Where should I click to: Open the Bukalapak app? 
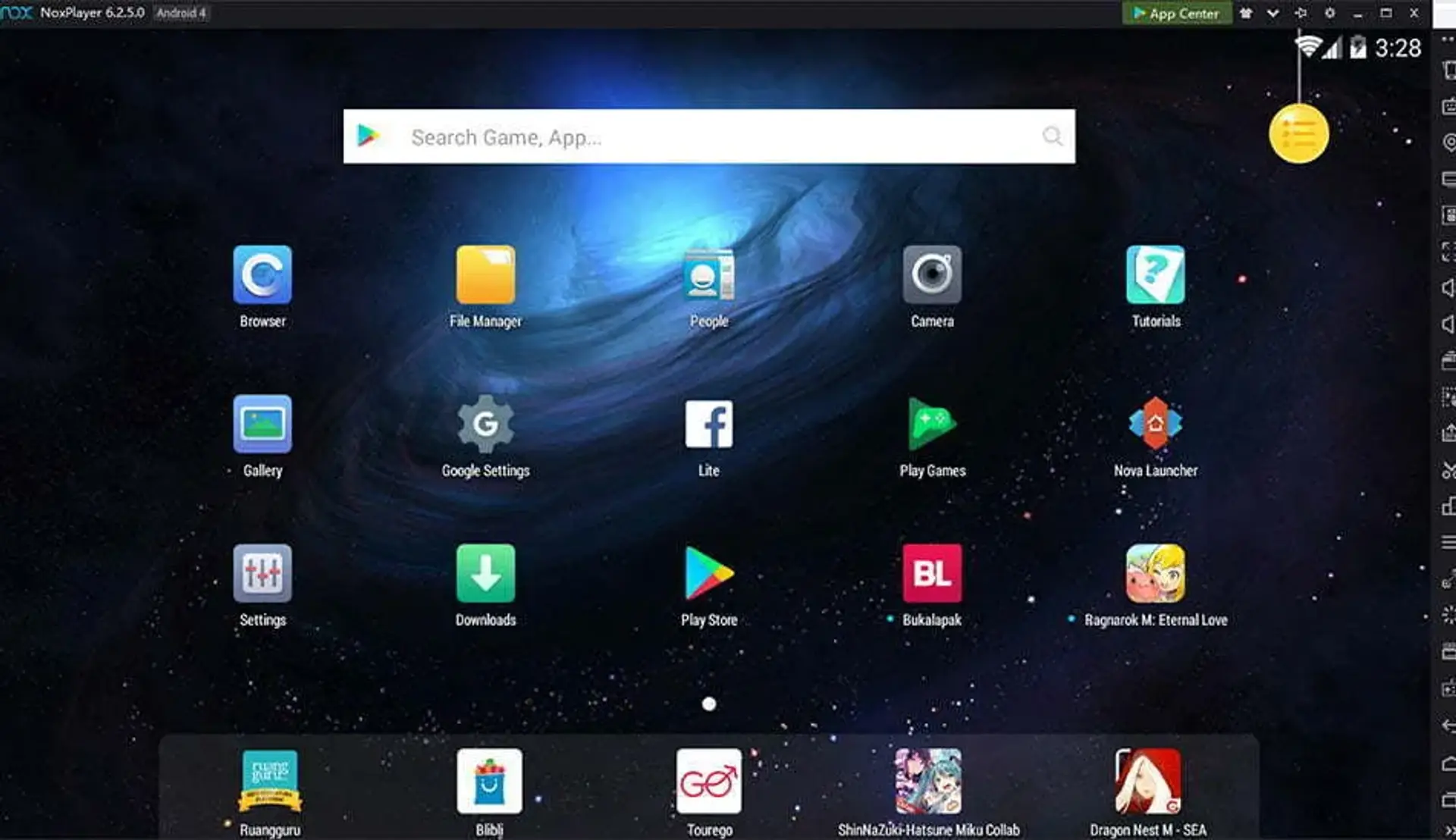click(932, 573)
